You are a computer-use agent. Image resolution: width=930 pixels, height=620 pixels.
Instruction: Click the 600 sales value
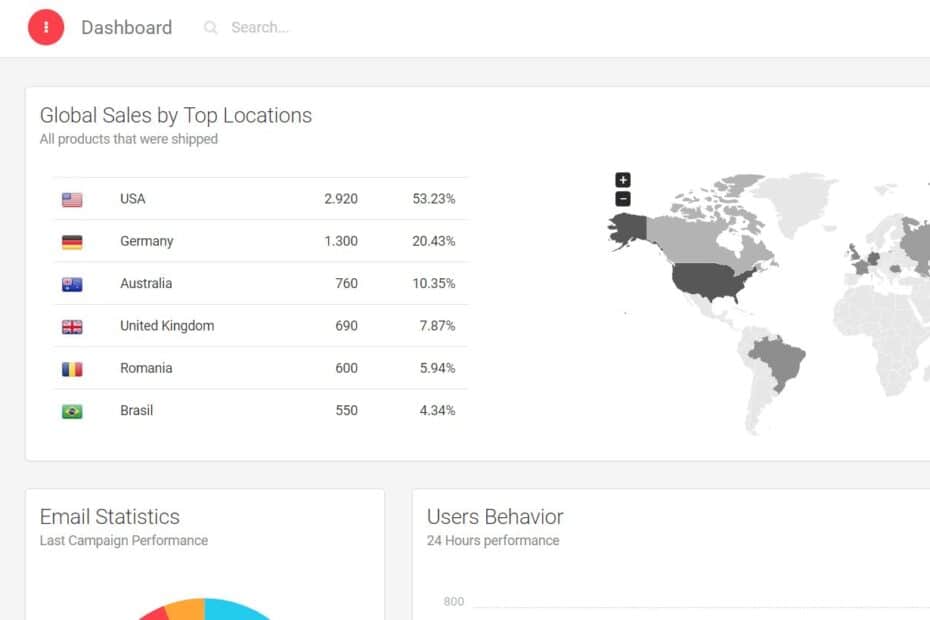tap(346, 368)
